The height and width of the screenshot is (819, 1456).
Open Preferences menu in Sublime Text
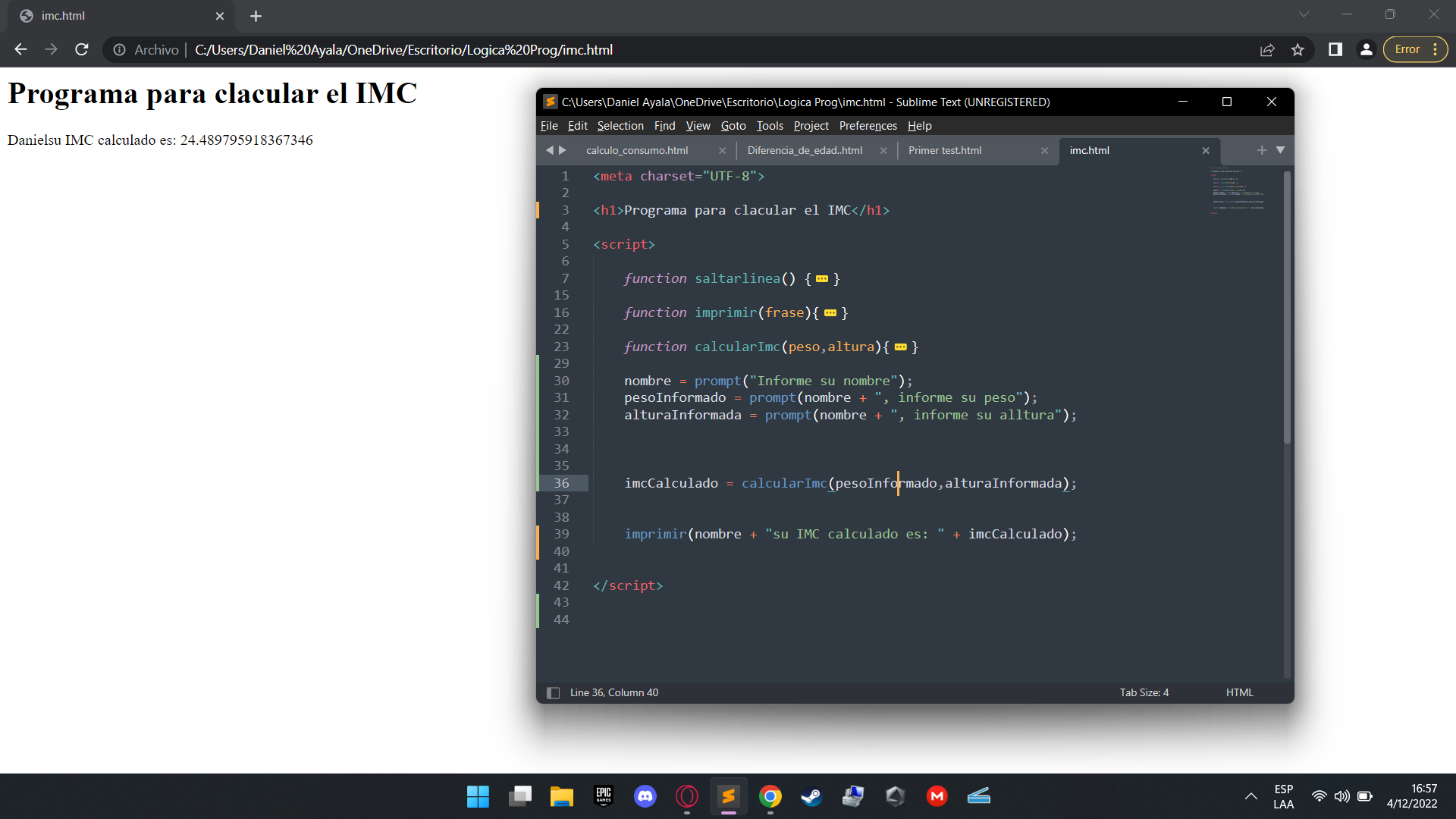click(x=868, y=126)
